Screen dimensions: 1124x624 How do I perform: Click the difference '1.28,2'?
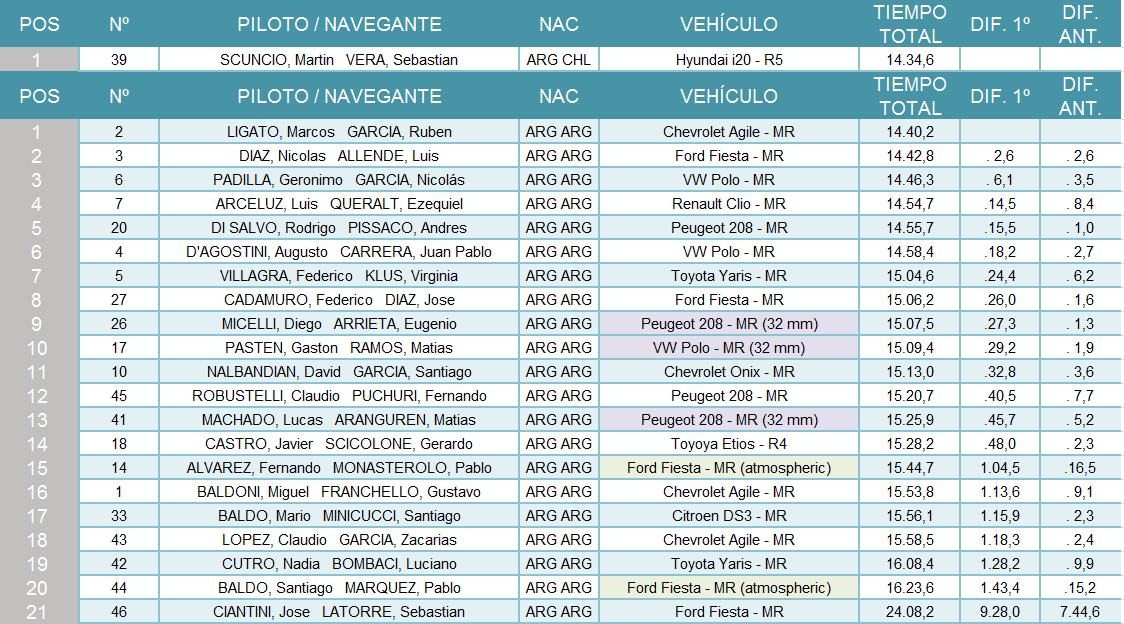(1000, 564)
